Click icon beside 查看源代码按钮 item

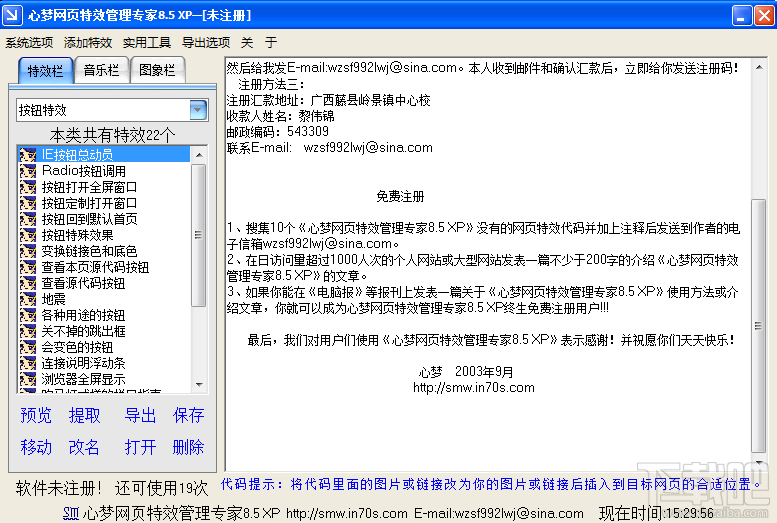(28, 283)
